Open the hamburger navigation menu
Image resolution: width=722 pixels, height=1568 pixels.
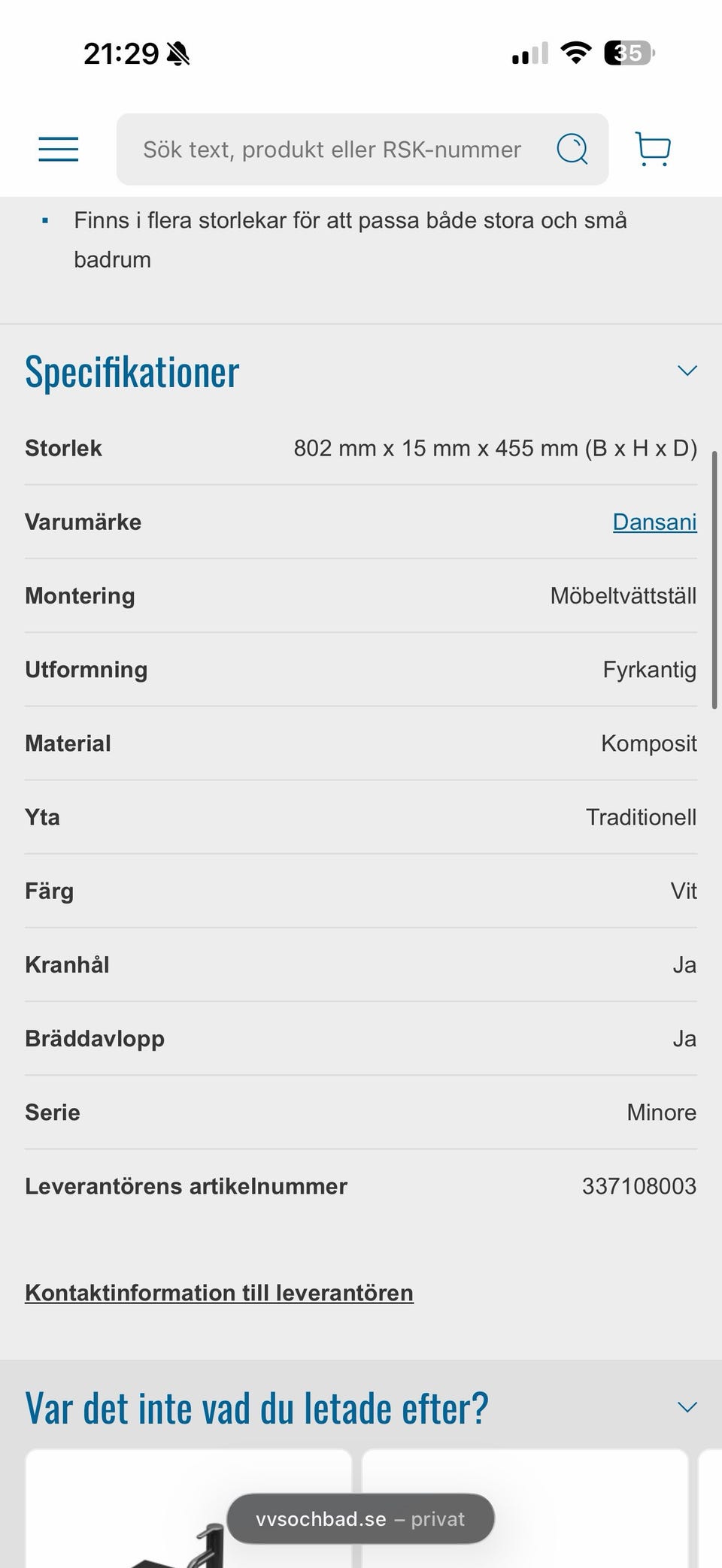[x=59, y=149]
